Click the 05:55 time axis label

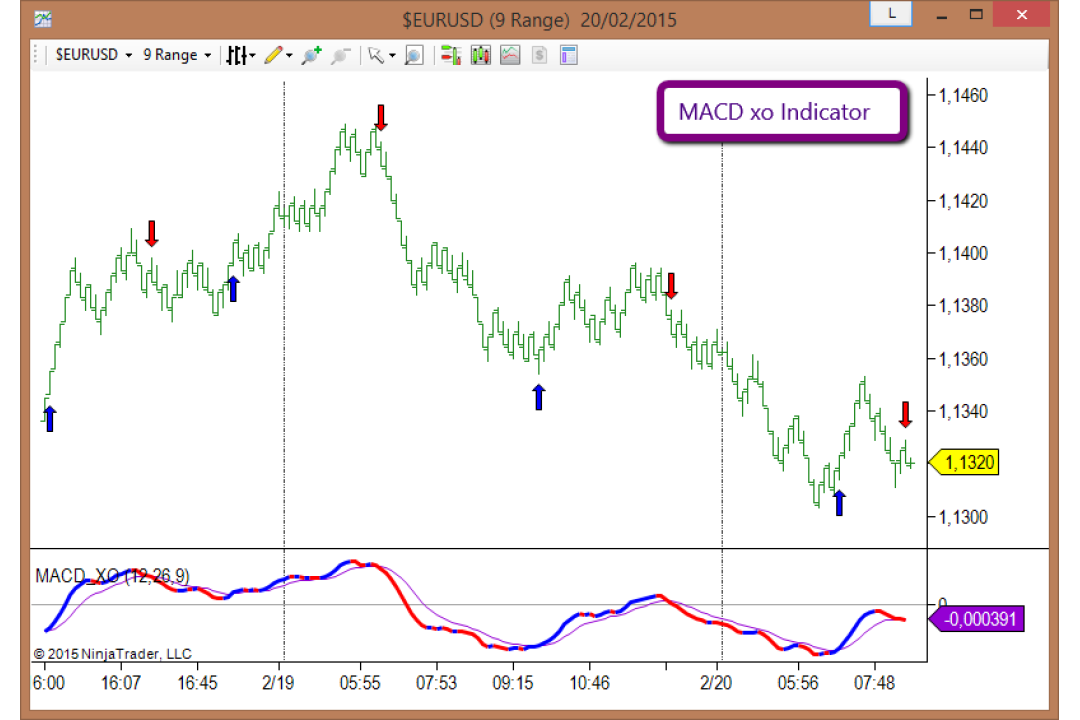pos(360,683)
